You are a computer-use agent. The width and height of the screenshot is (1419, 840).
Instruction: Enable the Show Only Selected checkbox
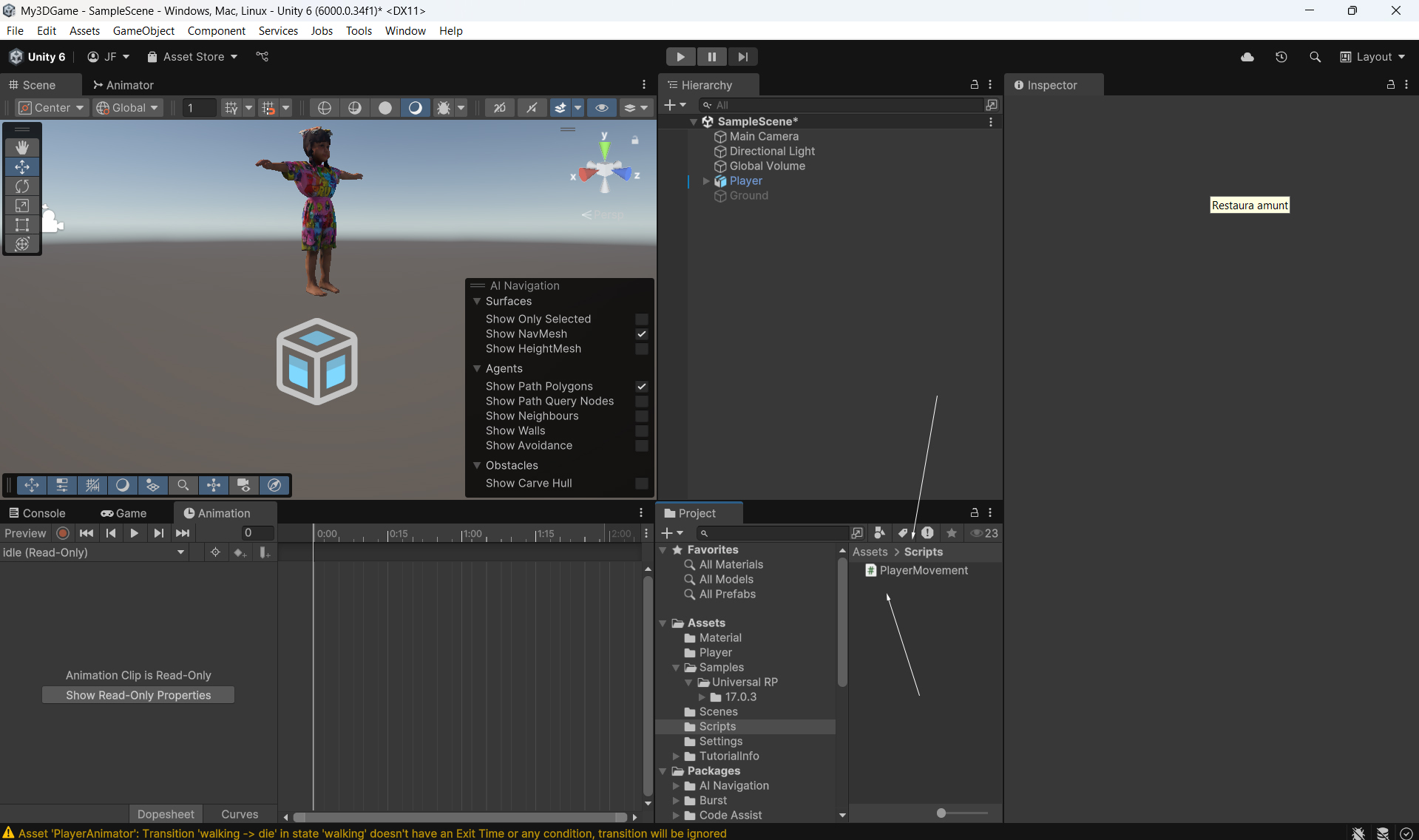[642, 319]
